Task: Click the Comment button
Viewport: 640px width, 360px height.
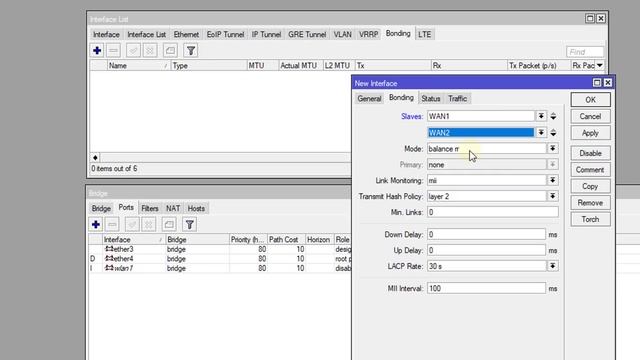Action: pos(590,170)
